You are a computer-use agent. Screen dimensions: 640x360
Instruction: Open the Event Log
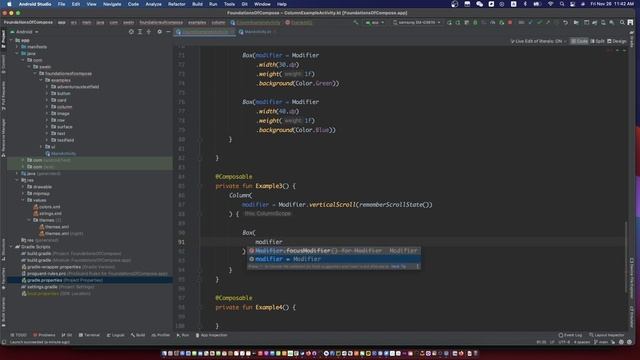570,335
